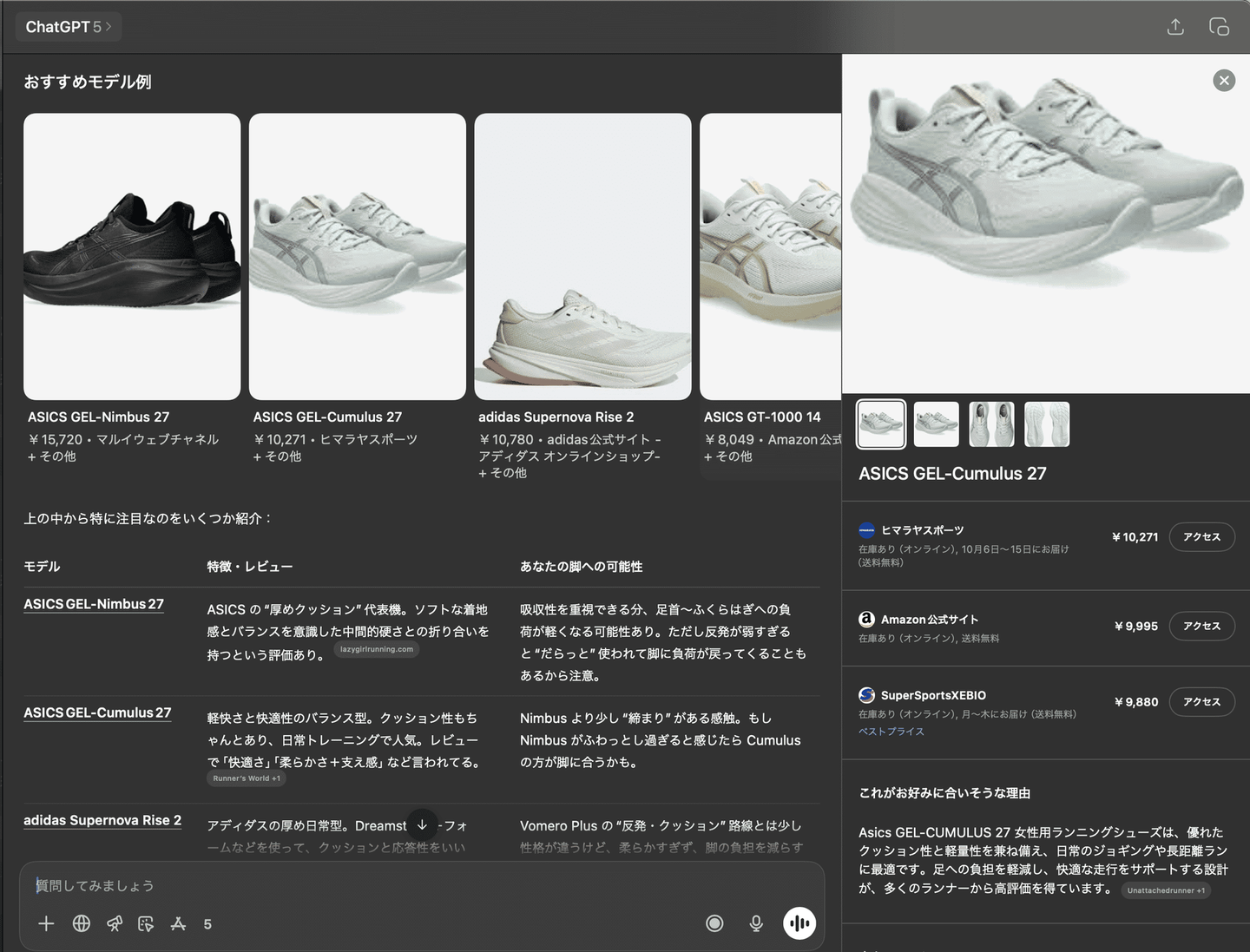Click the これがお好みに合いそうな理由 heading
The width and height of the screenshot is (1250, 952).
click(944, 793)
